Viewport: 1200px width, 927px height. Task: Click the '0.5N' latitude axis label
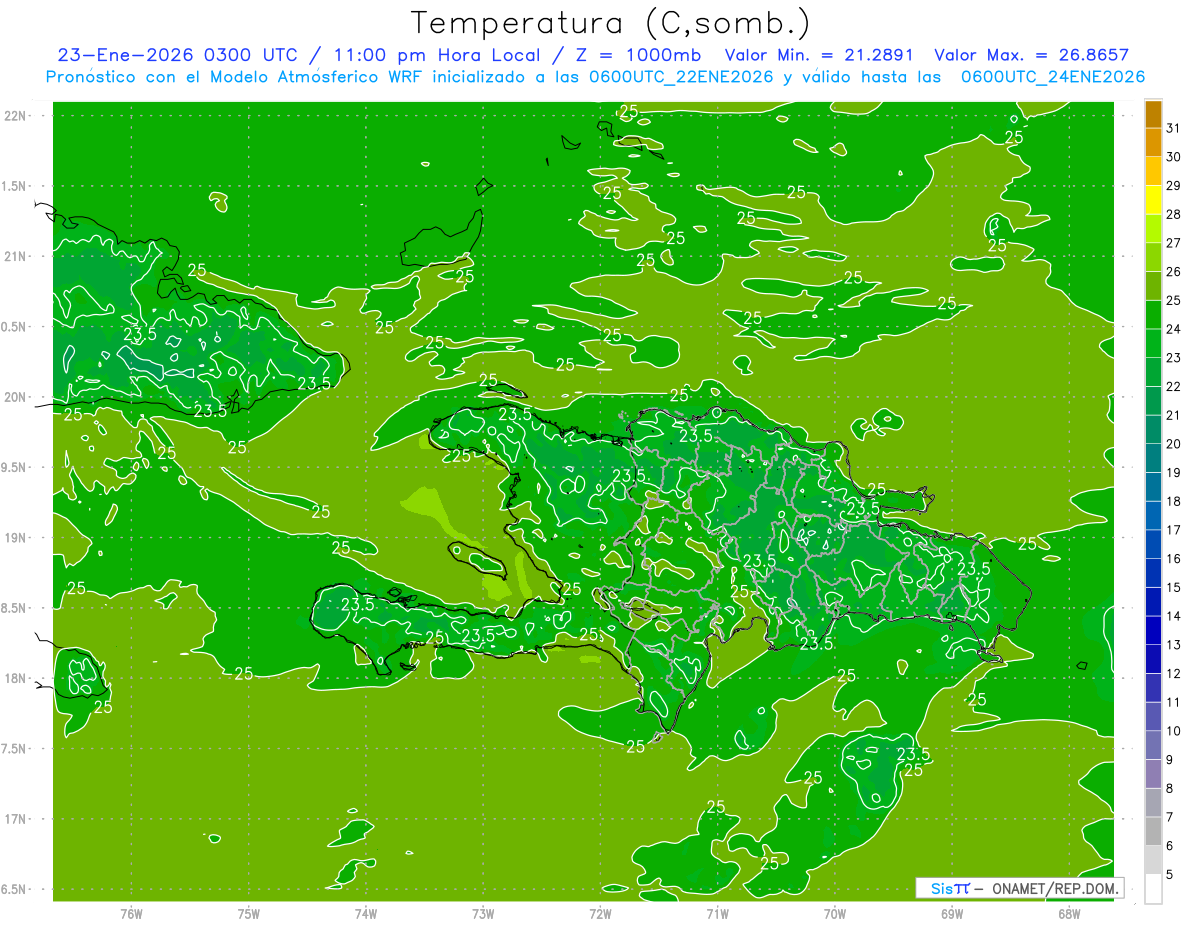[14, 327]
